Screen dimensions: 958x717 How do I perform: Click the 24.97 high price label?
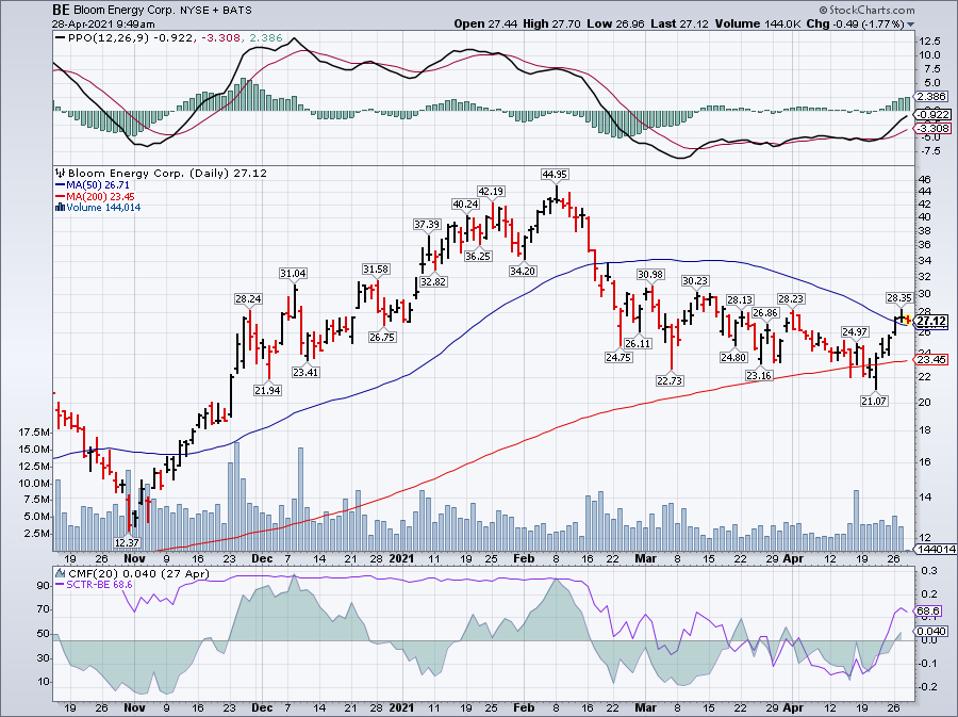pos(855,332)
